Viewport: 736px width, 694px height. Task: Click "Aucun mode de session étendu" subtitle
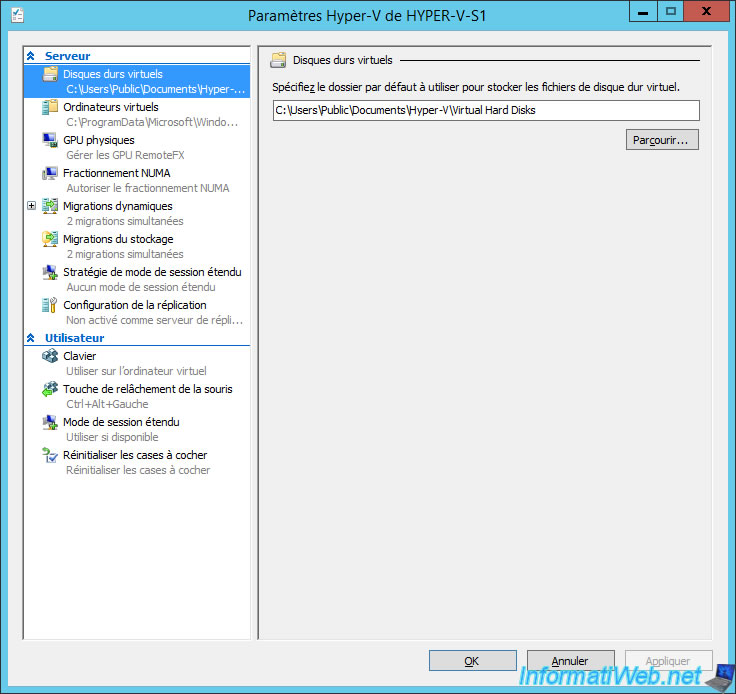click(x=141, y=287)
